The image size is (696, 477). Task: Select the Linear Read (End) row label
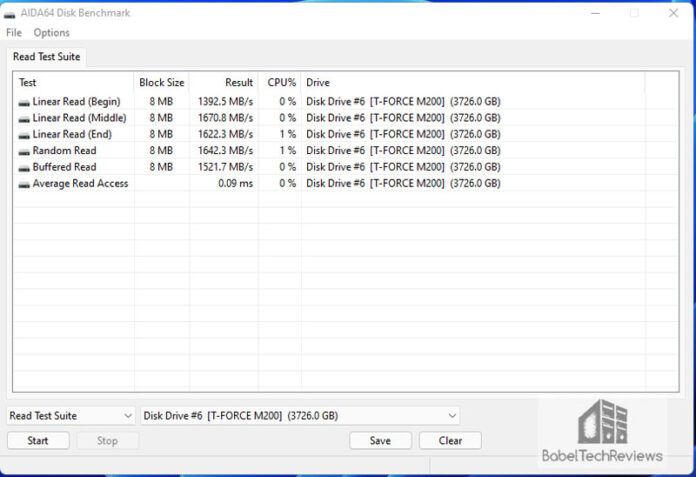pyautogui.click(x=72, y=134)
